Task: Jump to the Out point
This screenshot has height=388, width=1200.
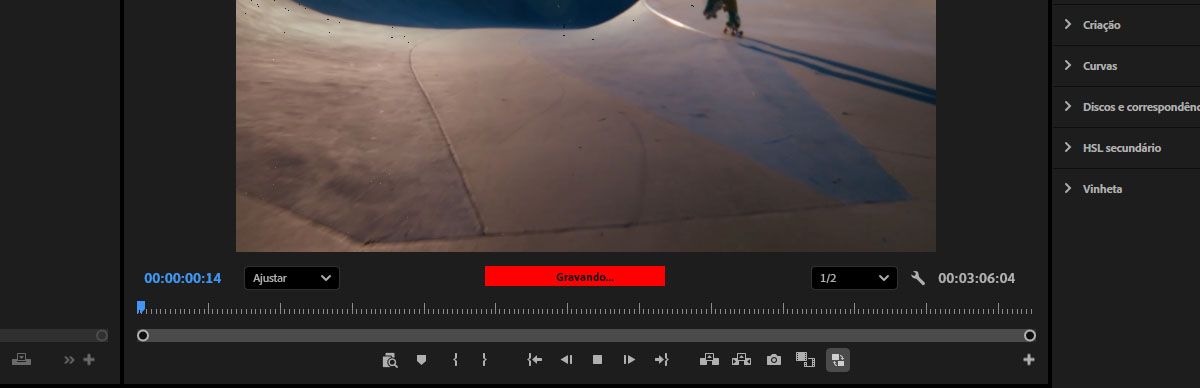Action: (661, 359)
